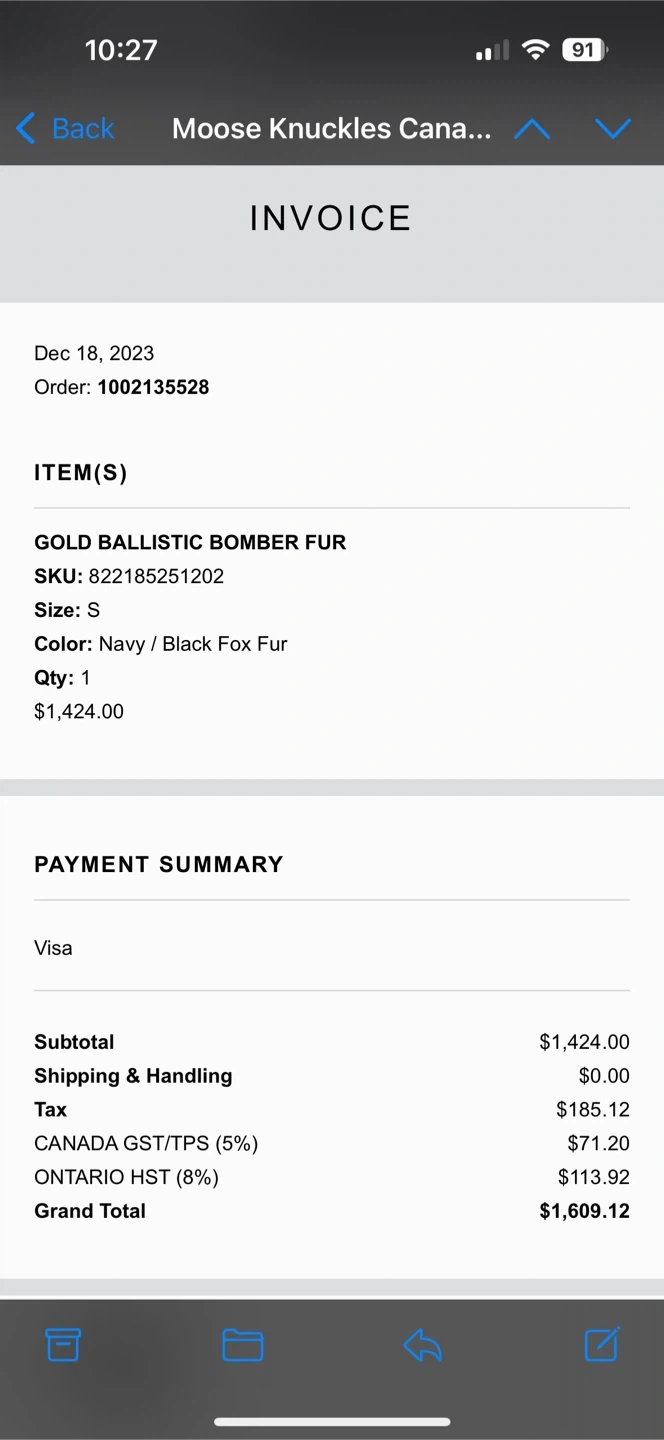Tap the Back button
Screen dimensions: 664x1440
[x=66, y=129]
